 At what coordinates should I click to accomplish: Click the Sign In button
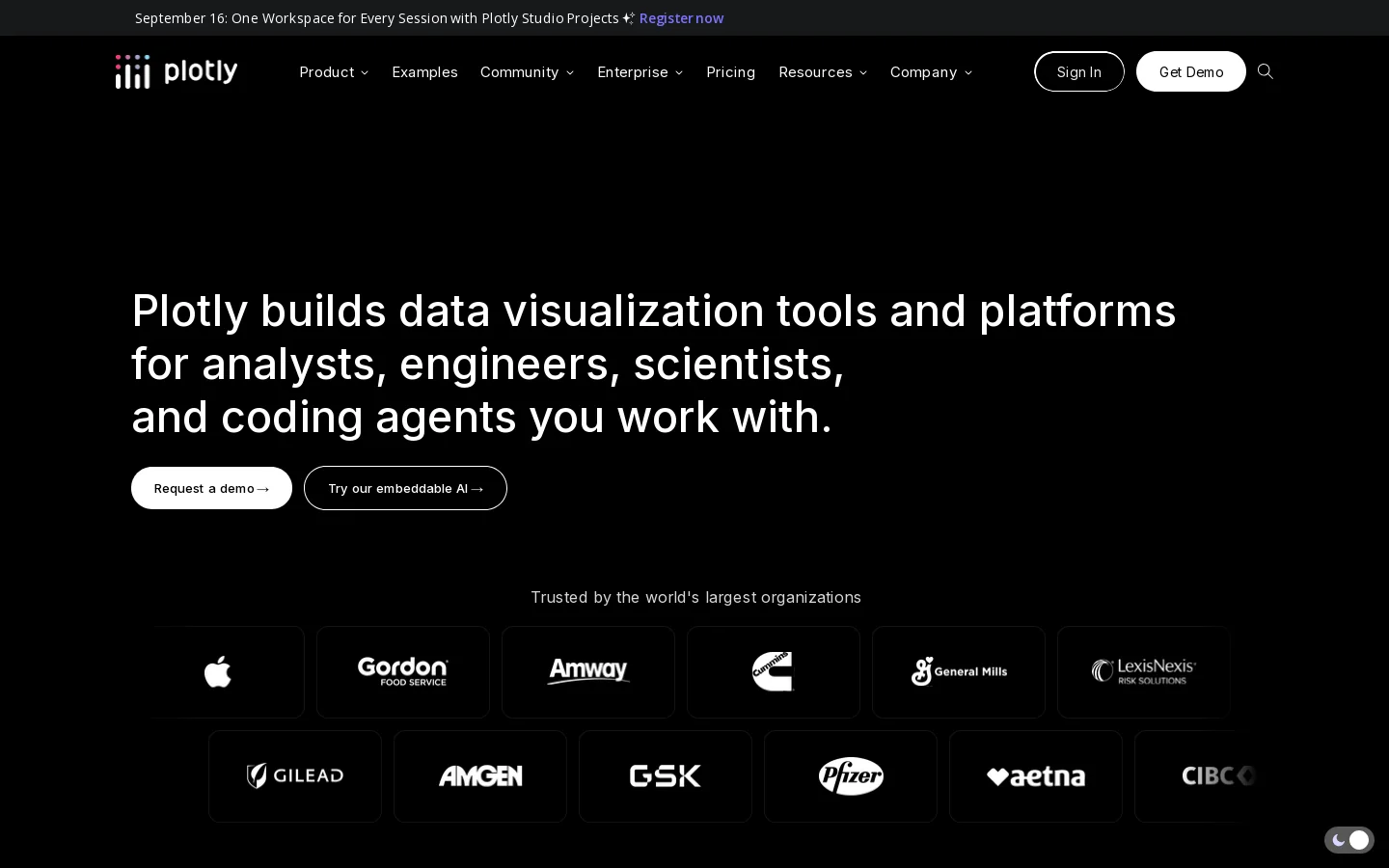point(1078,71)
